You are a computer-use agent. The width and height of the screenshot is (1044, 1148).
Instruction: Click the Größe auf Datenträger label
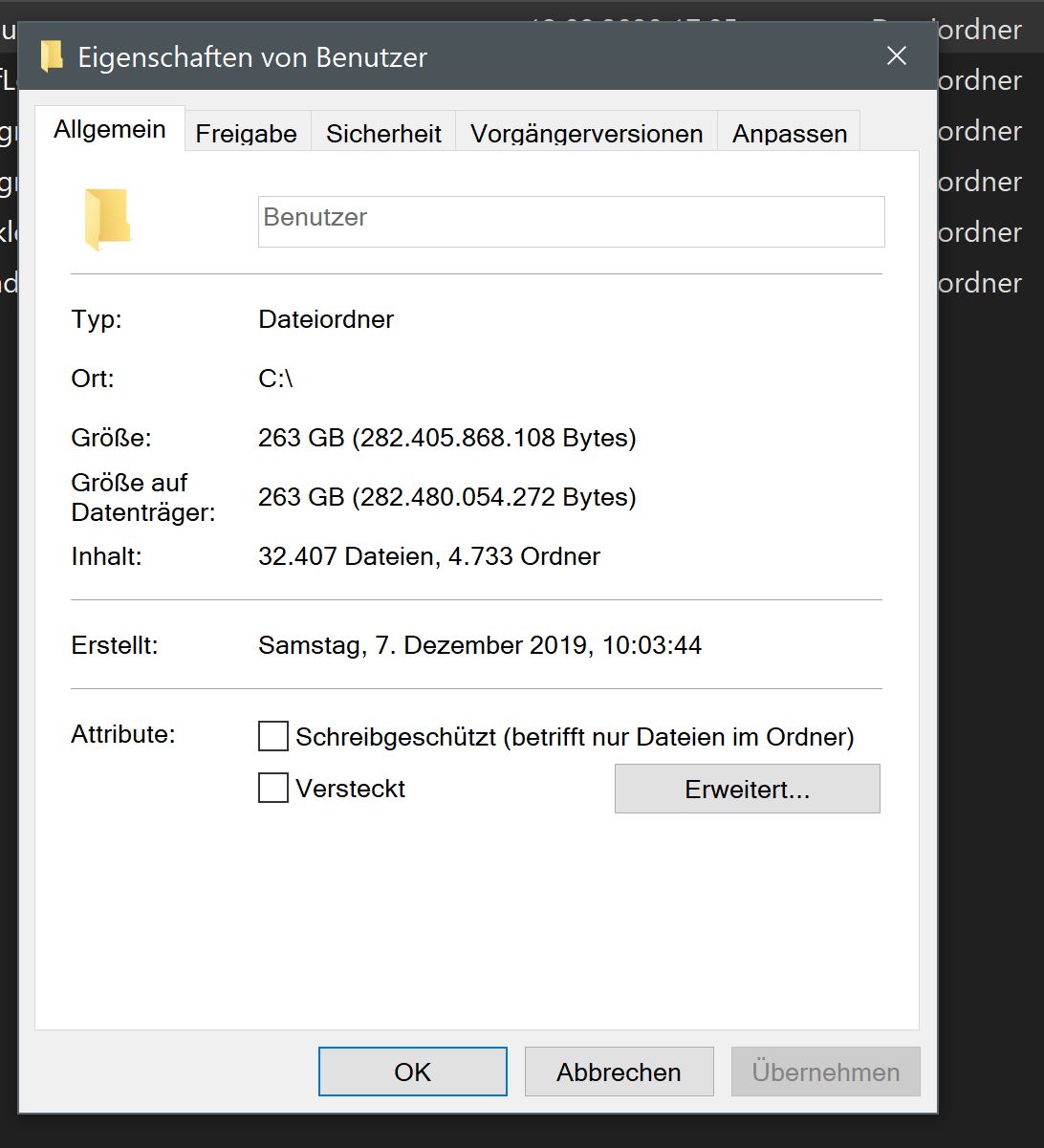[x=143, y=497]
